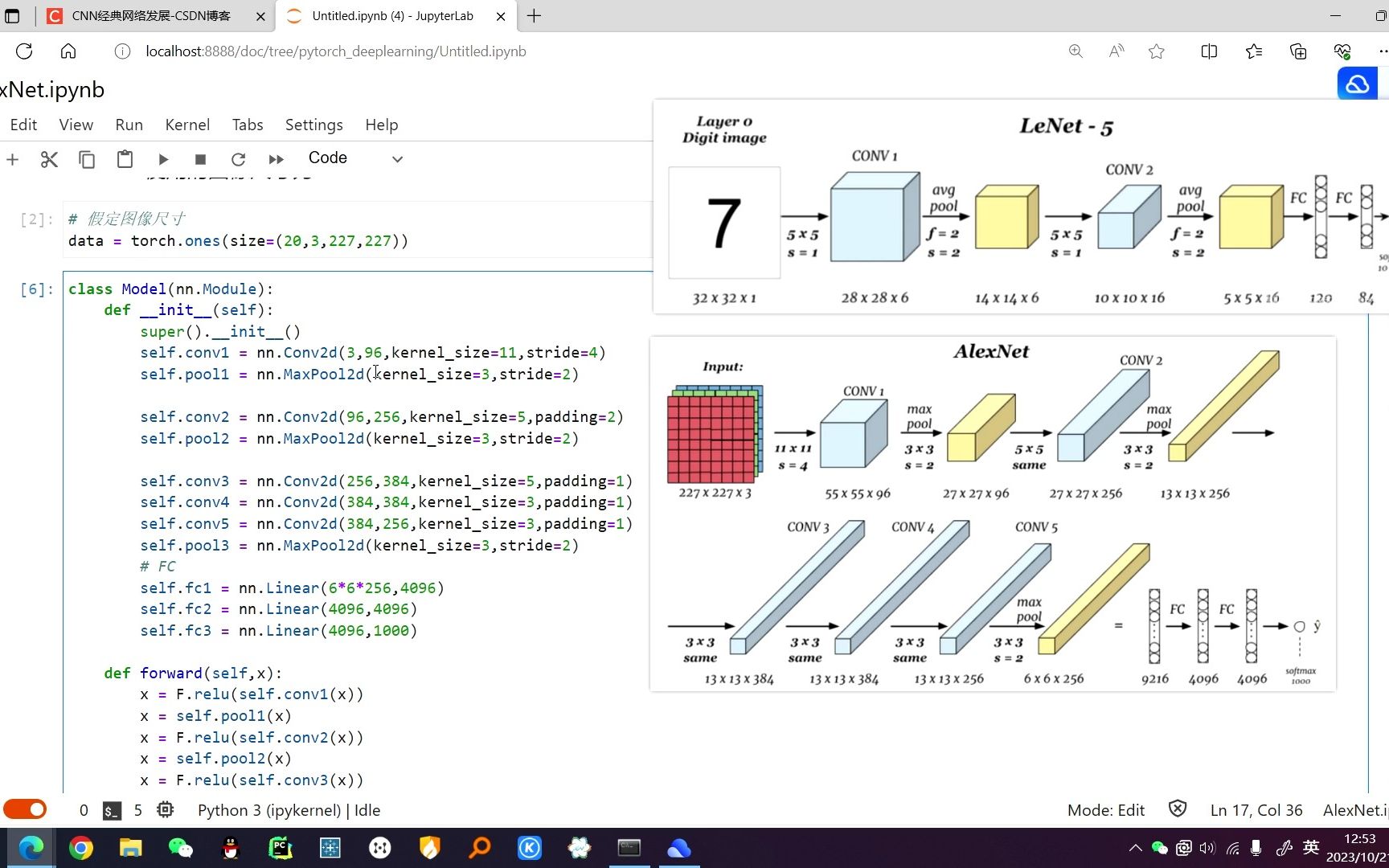Click the kernel chip icon in status bar

[166, 809]
